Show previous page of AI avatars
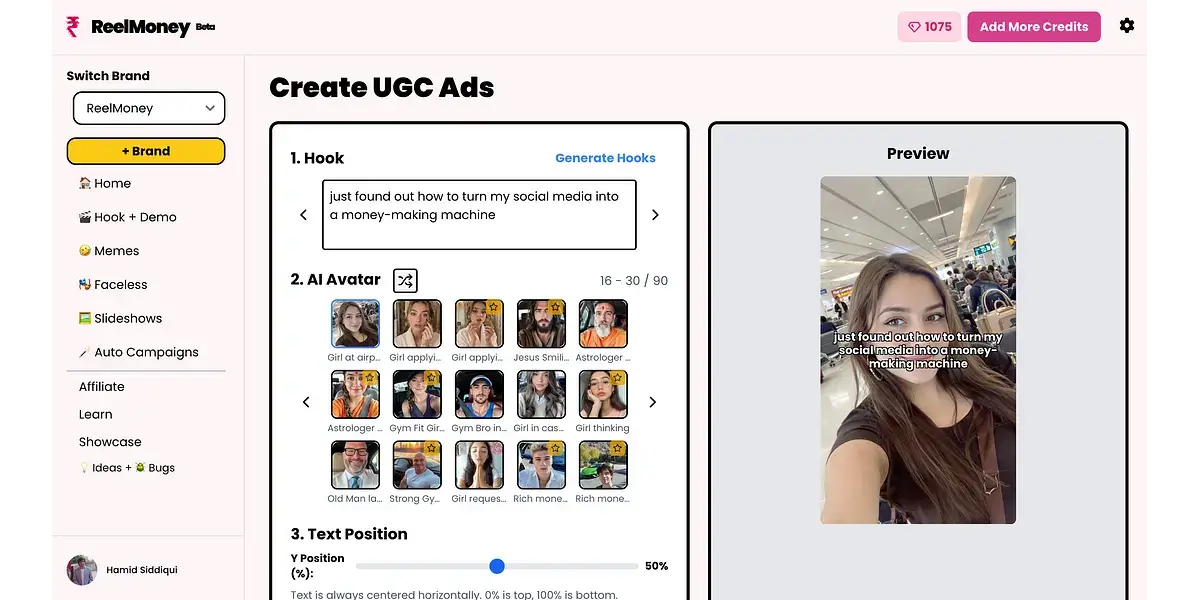Image resolution: width=1200 pixels, height=600 pixels. [306, 402]
